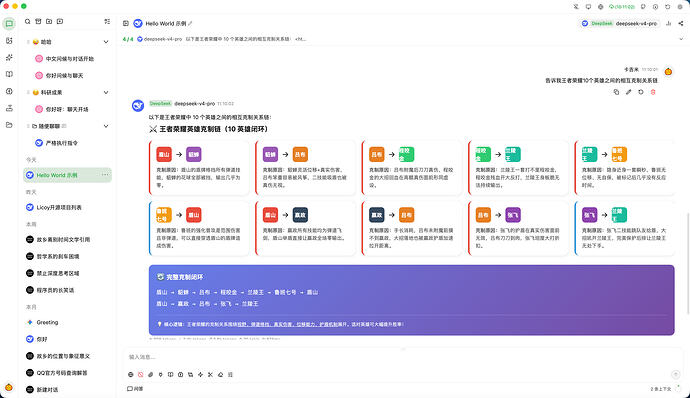Select the Hello World 示例 conversation
690x398 pixels.
coord(67,175)
